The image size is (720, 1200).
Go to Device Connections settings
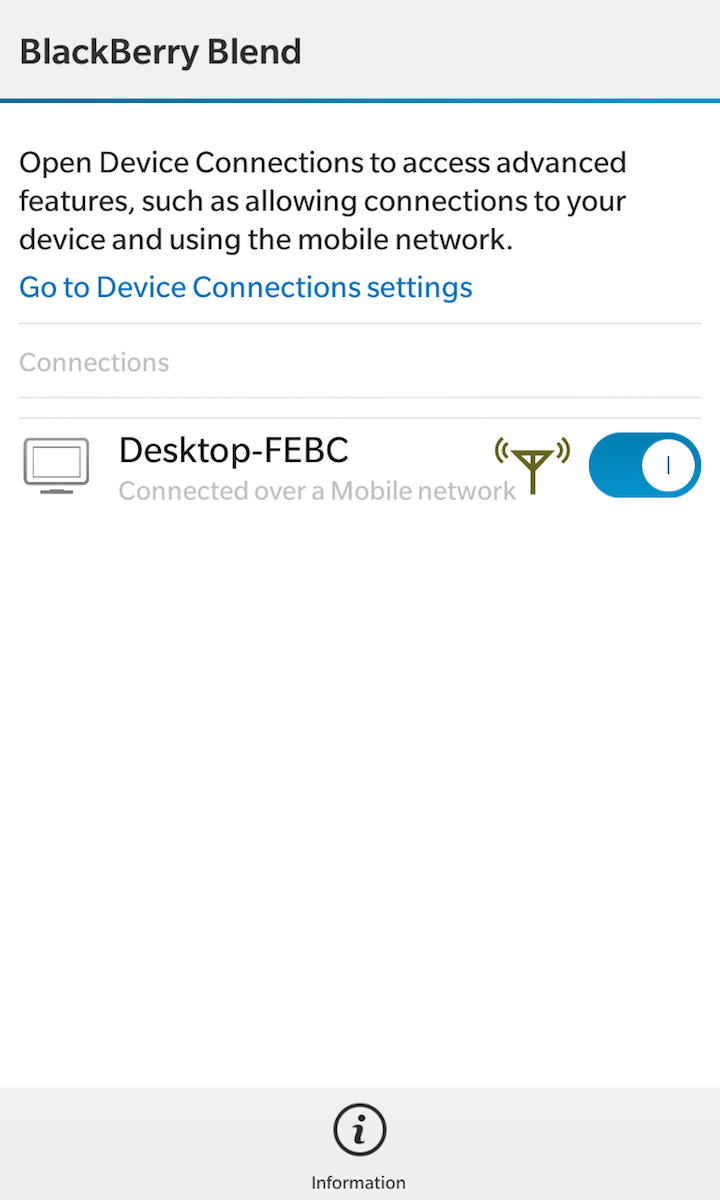coord(246,288)
